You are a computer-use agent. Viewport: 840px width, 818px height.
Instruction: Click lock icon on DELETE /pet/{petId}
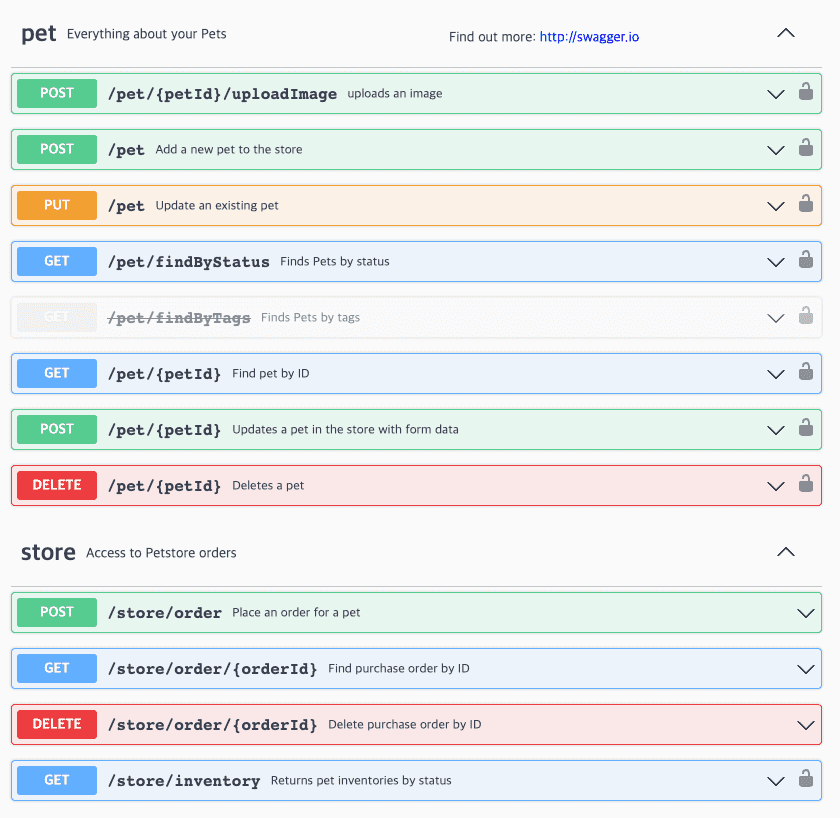[805, 485]
